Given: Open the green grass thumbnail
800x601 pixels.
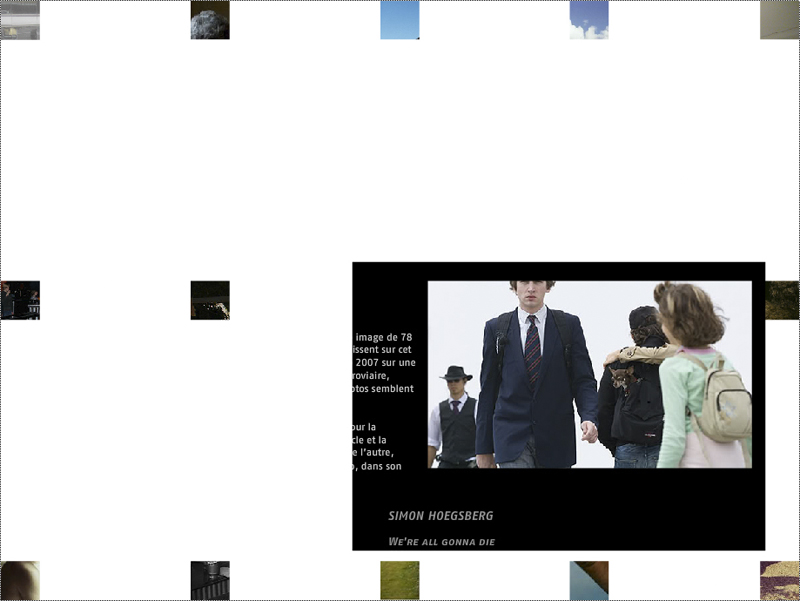Looking at the screenshot, I should [x=400, y=581].
